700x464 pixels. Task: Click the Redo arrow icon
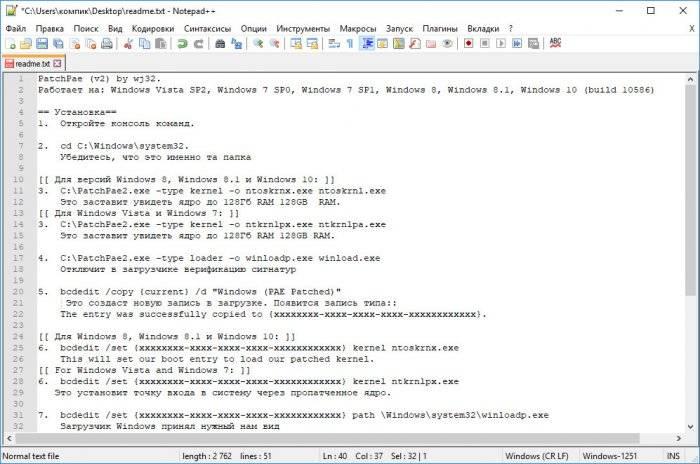click(198, 43)
